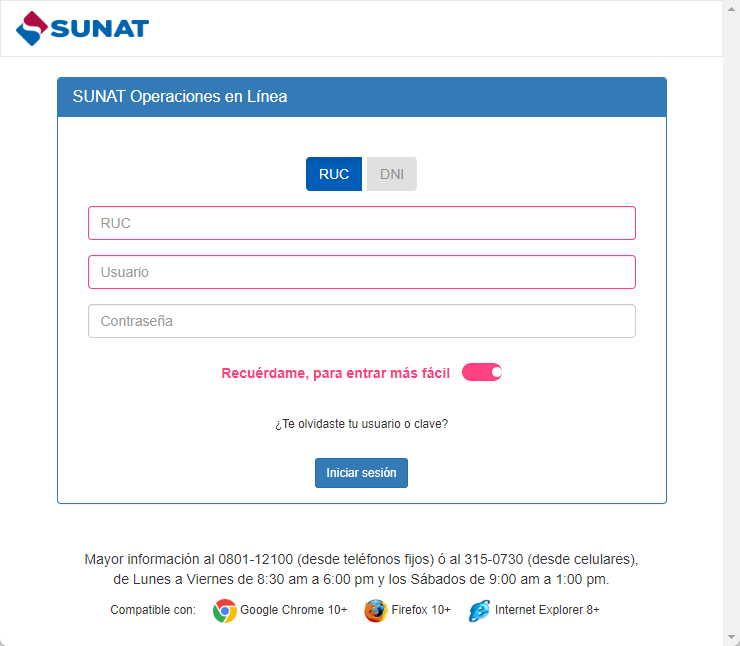Select the RUC login tab
The image size is (740, 646).
[x=334, y=174]
